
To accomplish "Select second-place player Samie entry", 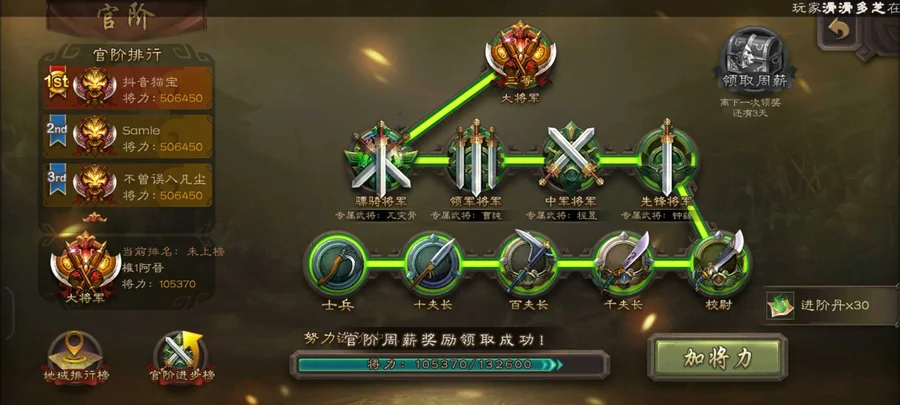I will pyautogui.click(x=127, y=137).
